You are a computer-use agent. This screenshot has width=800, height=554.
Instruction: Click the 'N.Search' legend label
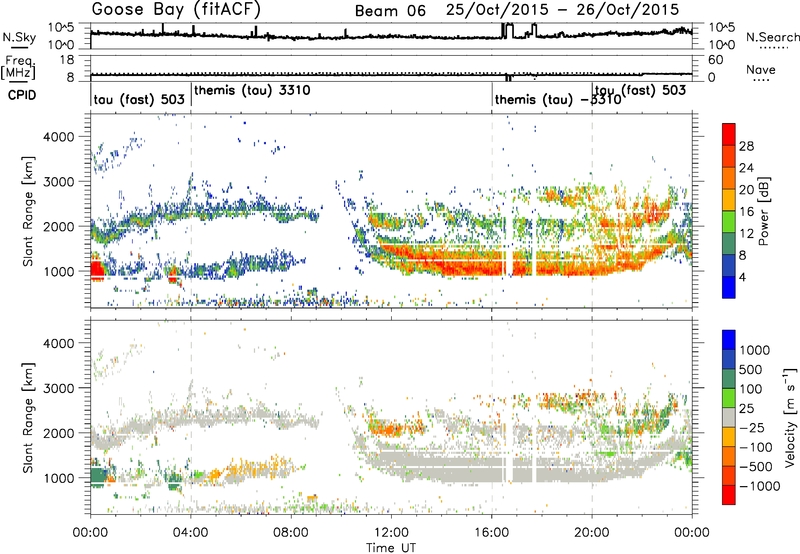[772, 37]
